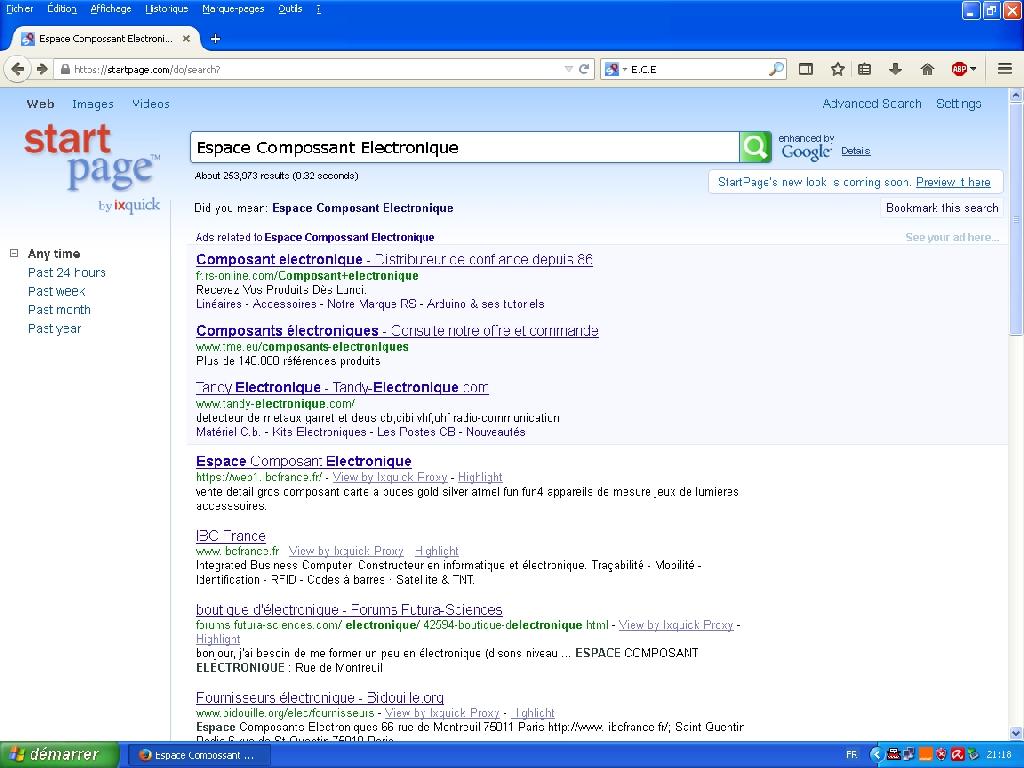Viewport: 1024px width, 768px height.
Task: Open the Fichier menu
Action: click(20, 9)
